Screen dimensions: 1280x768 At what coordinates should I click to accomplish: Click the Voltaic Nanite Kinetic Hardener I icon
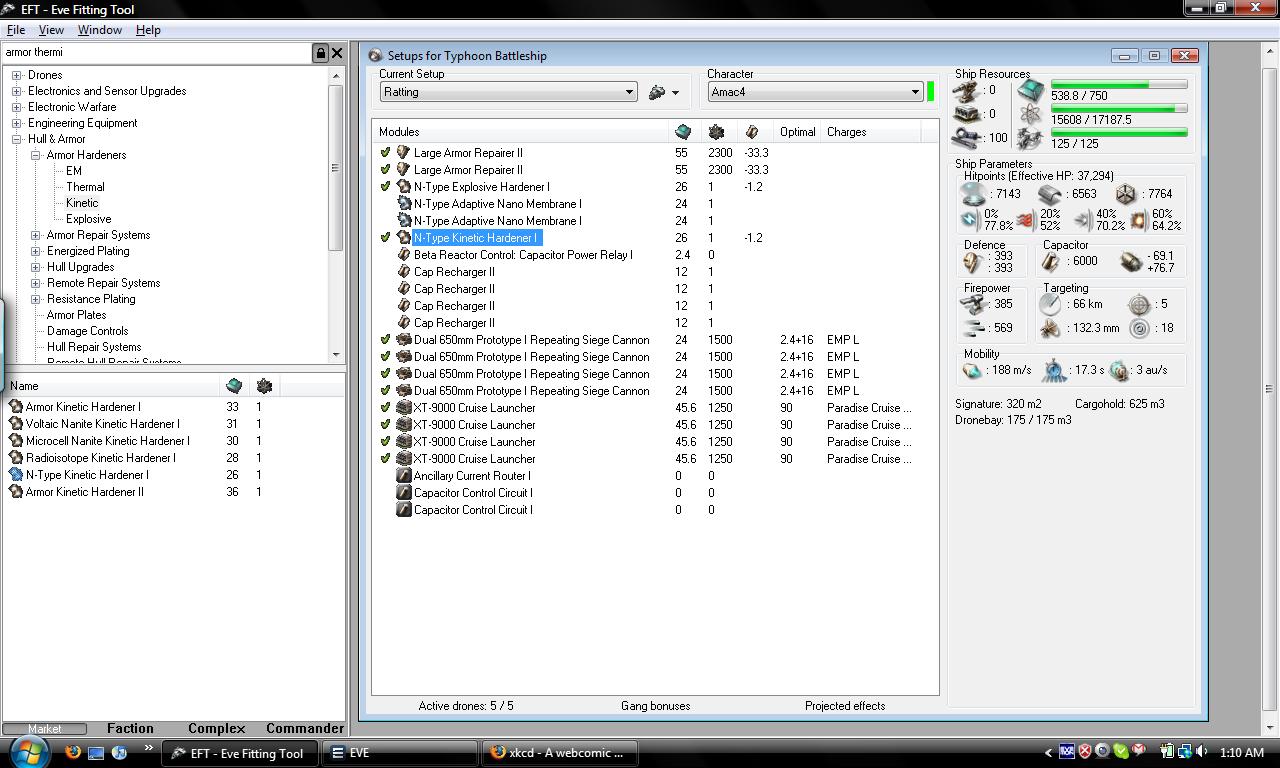(x=16, y=424)
